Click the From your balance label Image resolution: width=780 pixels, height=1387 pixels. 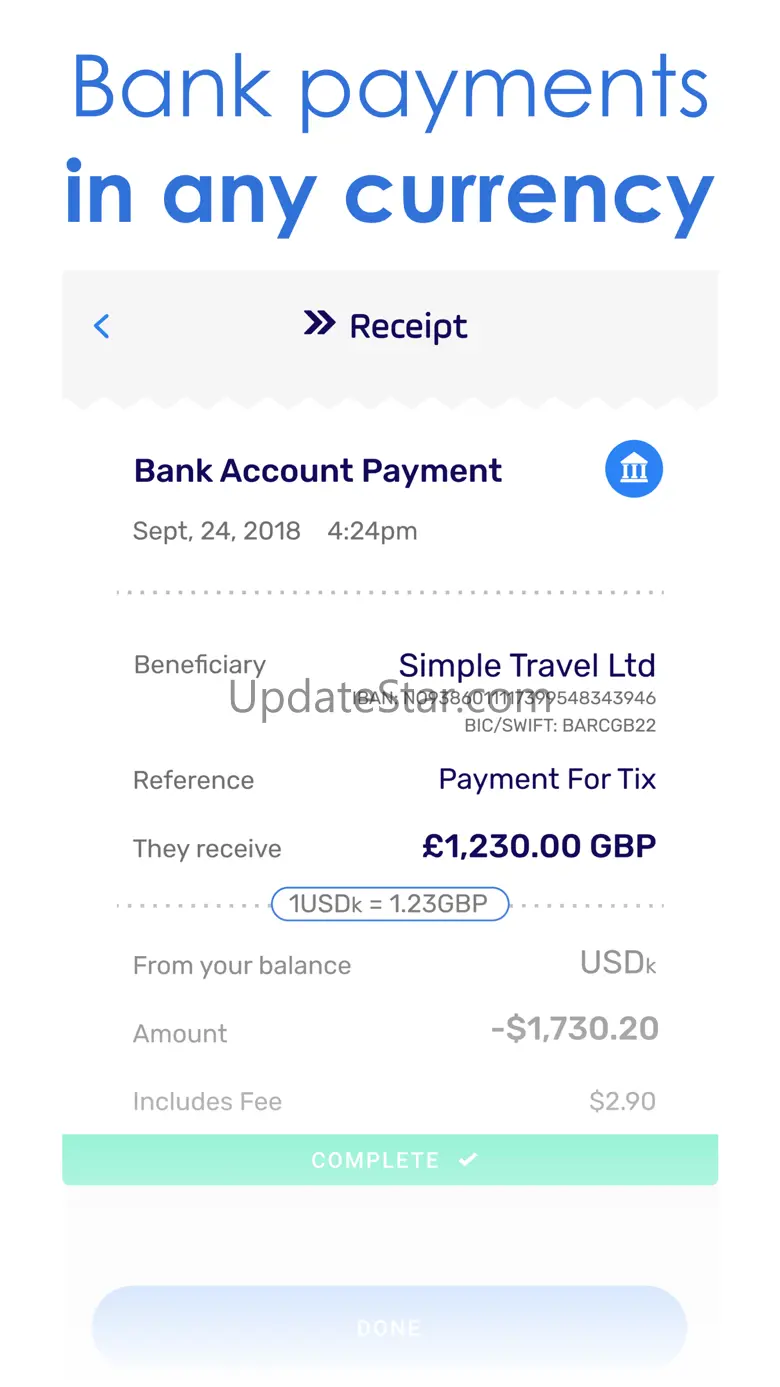tap(242, 966)
